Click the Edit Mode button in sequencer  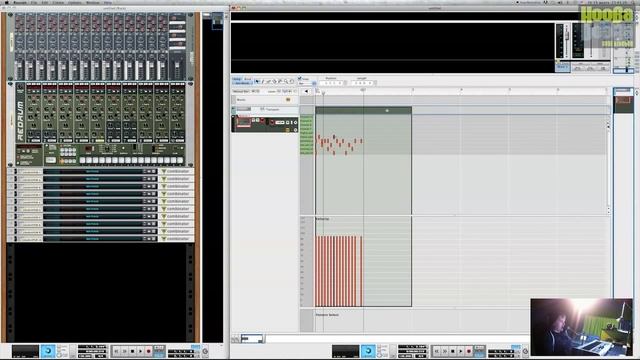coord(242,83)
